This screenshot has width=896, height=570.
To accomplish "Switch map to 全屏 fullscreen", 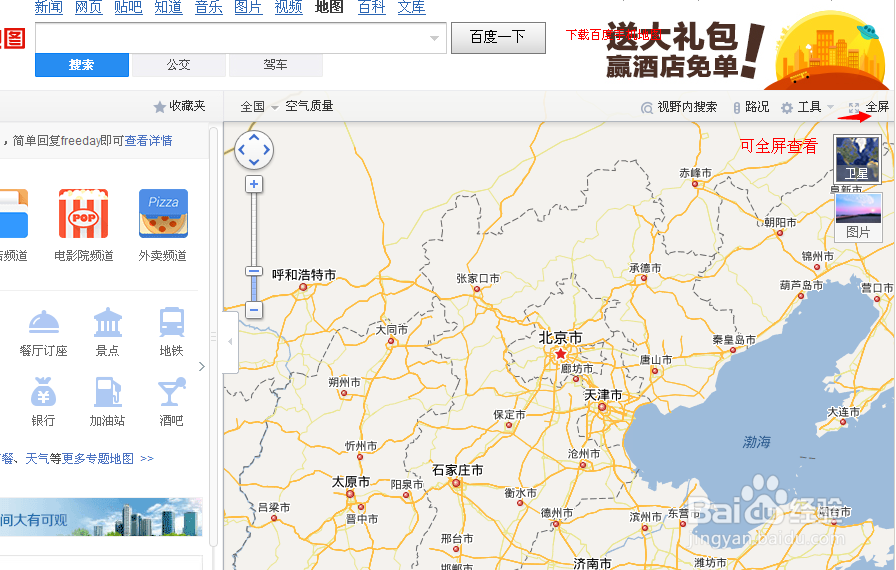I will point(869,107).
